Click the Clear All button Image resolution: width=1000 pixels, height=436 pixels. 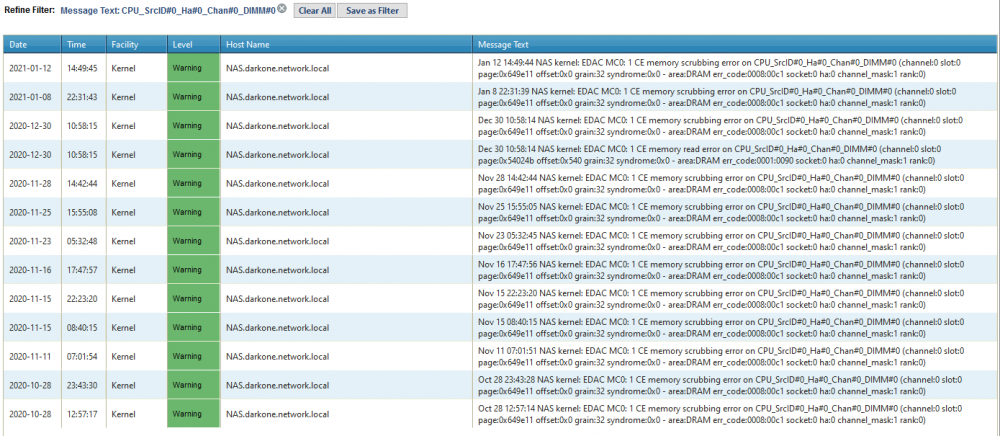[x=314, y=11]
